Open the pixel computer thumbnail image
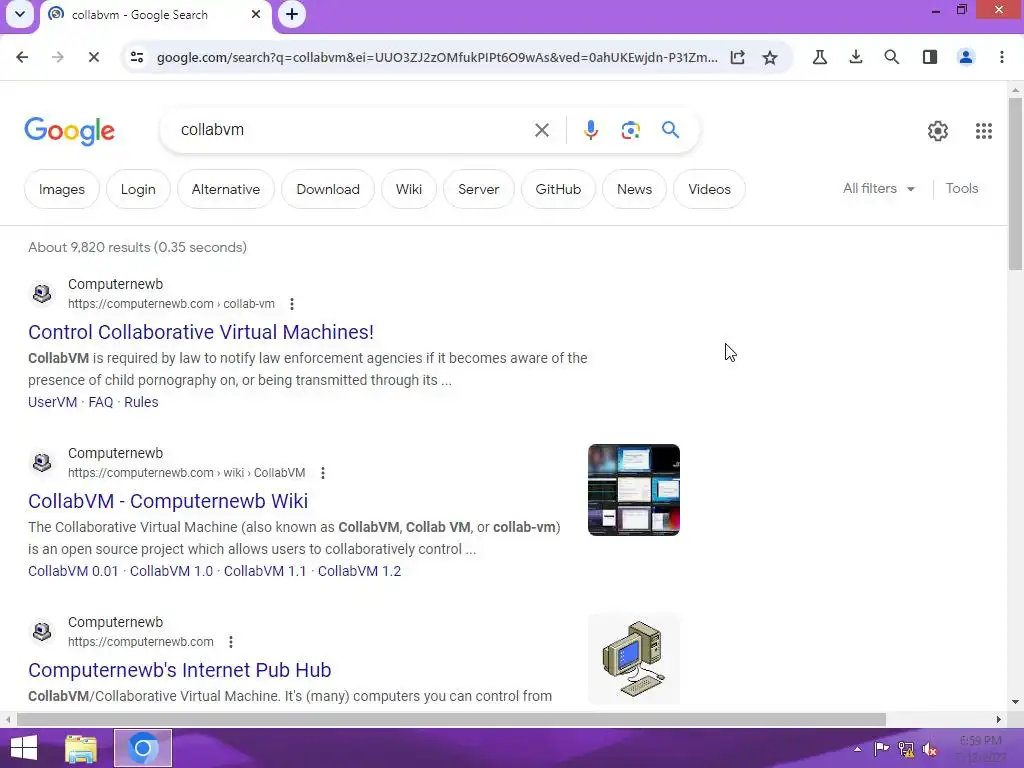Screen dimensions: 1024x768 (x=633, y=659)
